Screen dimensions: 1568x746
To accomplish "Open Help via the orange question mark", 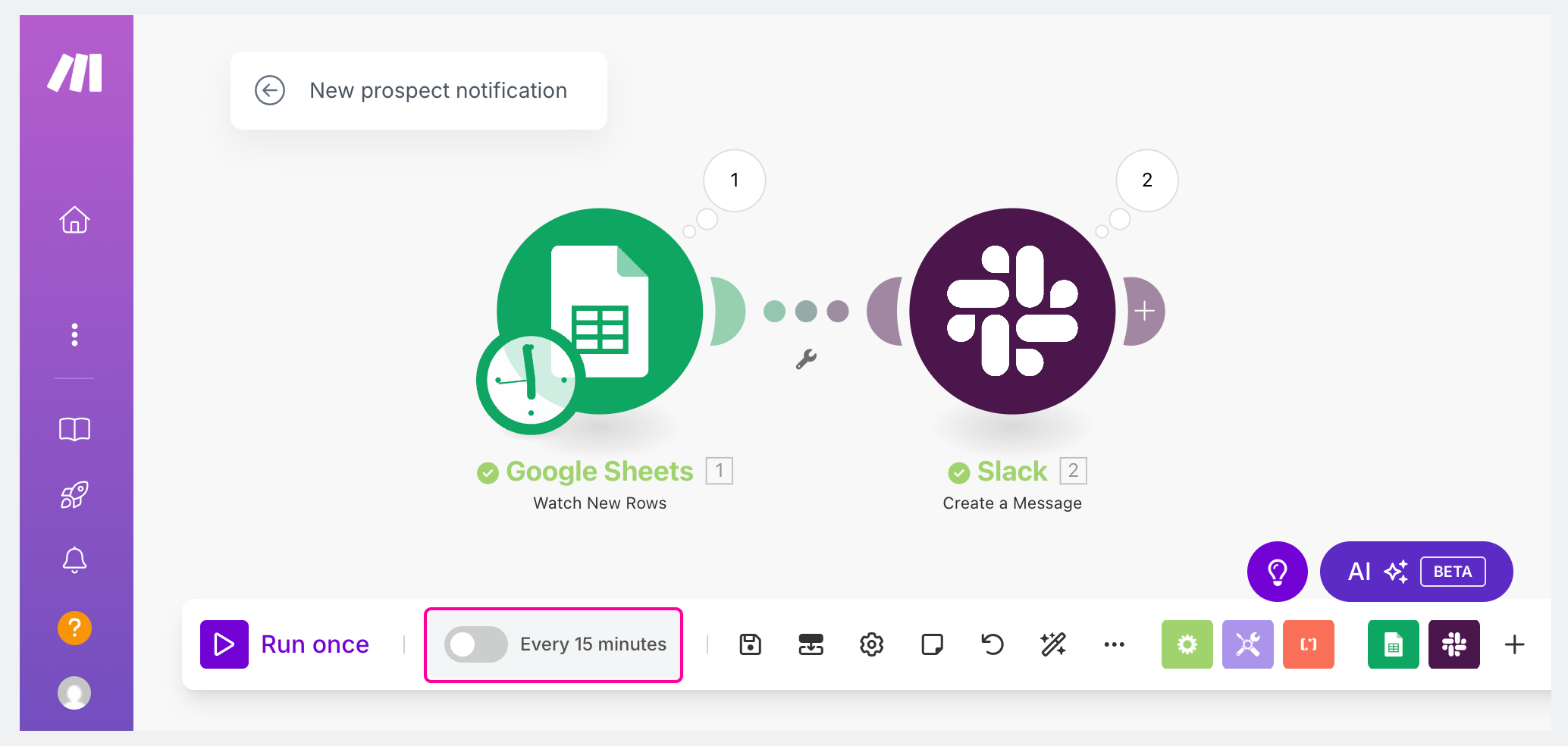I will 74,628.
